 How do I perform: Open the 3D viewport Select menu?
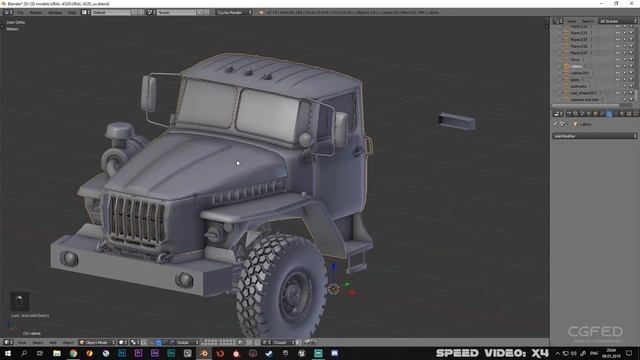(x=38, y=342)
